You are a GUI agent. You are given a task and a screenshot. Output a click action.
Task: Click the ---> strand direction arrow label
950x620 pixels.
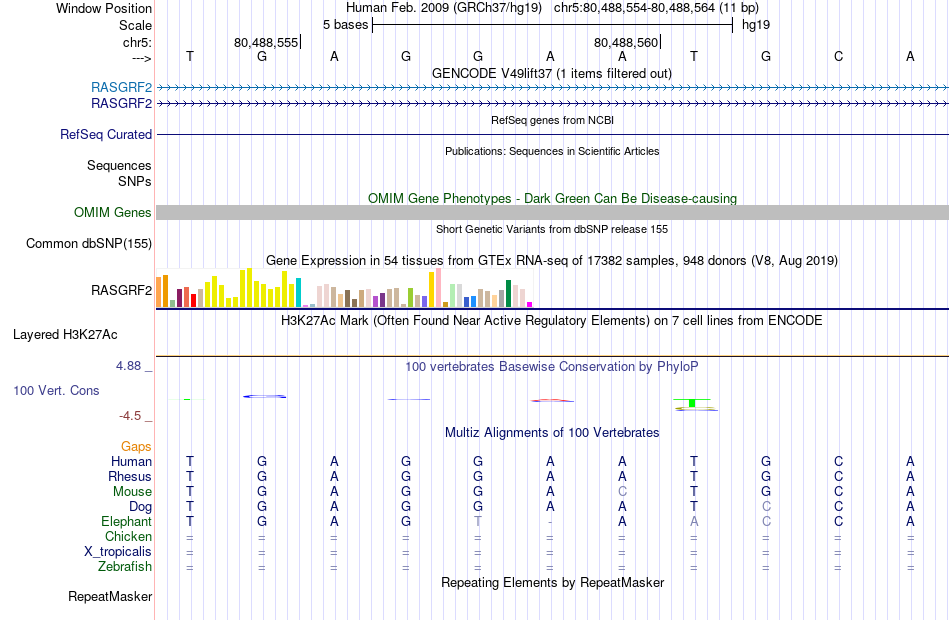[x=141, y=58]
